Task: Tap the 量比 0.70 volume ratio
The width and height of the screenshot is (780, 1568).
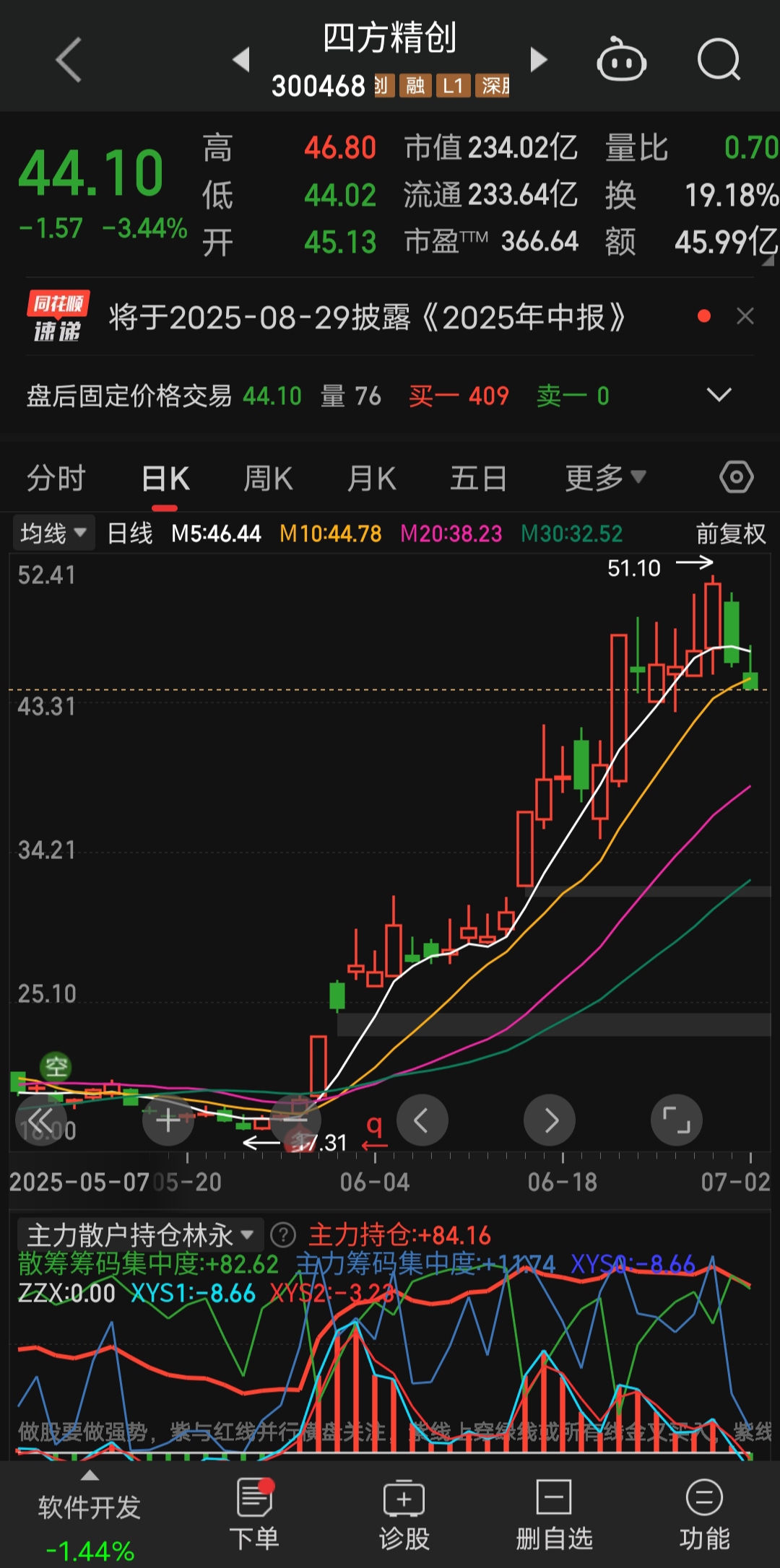Action: [x=691, y=148]
